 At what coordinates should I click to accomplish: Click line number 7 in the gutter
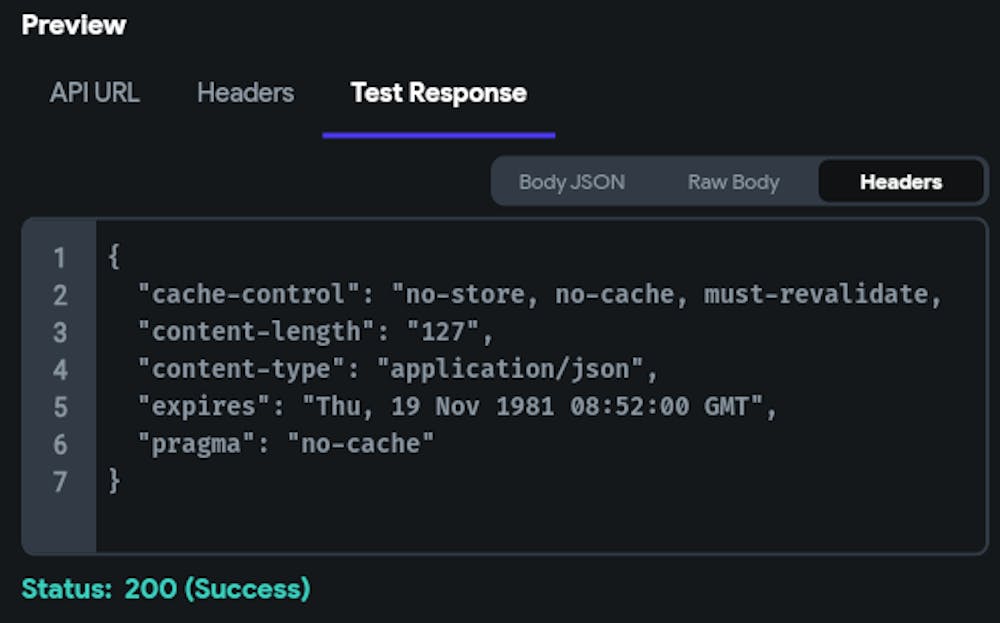pyautogui.click(x=59, y=481)
